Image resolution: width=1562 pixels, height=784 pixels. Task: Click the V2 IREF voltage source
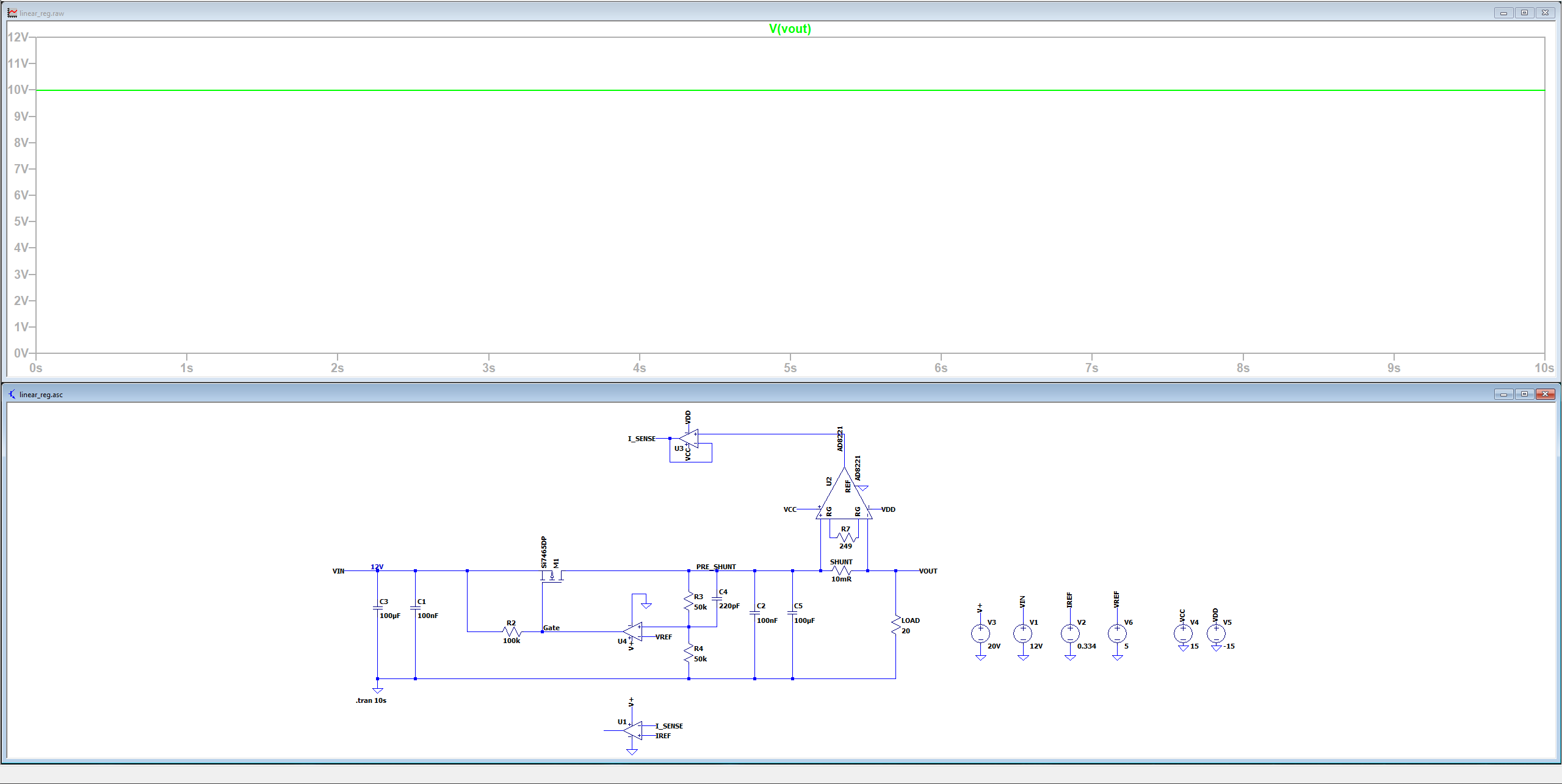click(1069, 633)
